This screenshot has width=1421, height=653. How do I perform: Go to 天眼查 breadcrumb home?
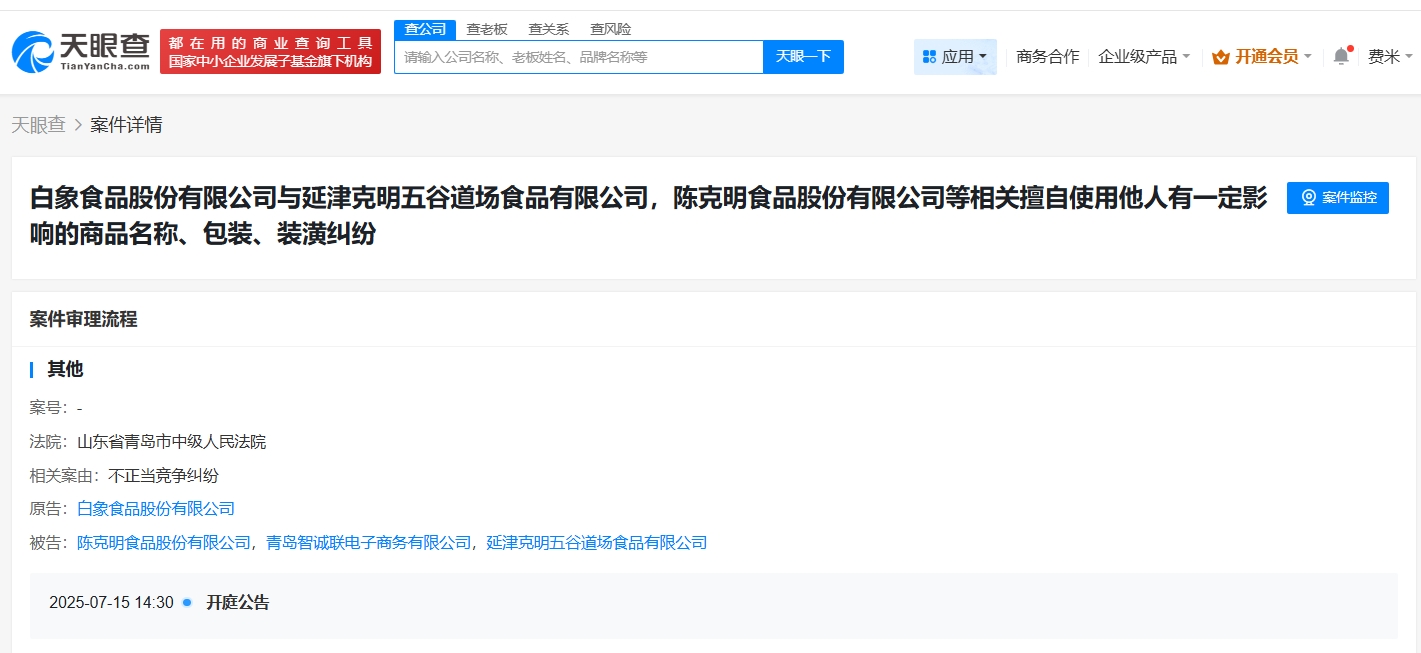click(38, 125)
